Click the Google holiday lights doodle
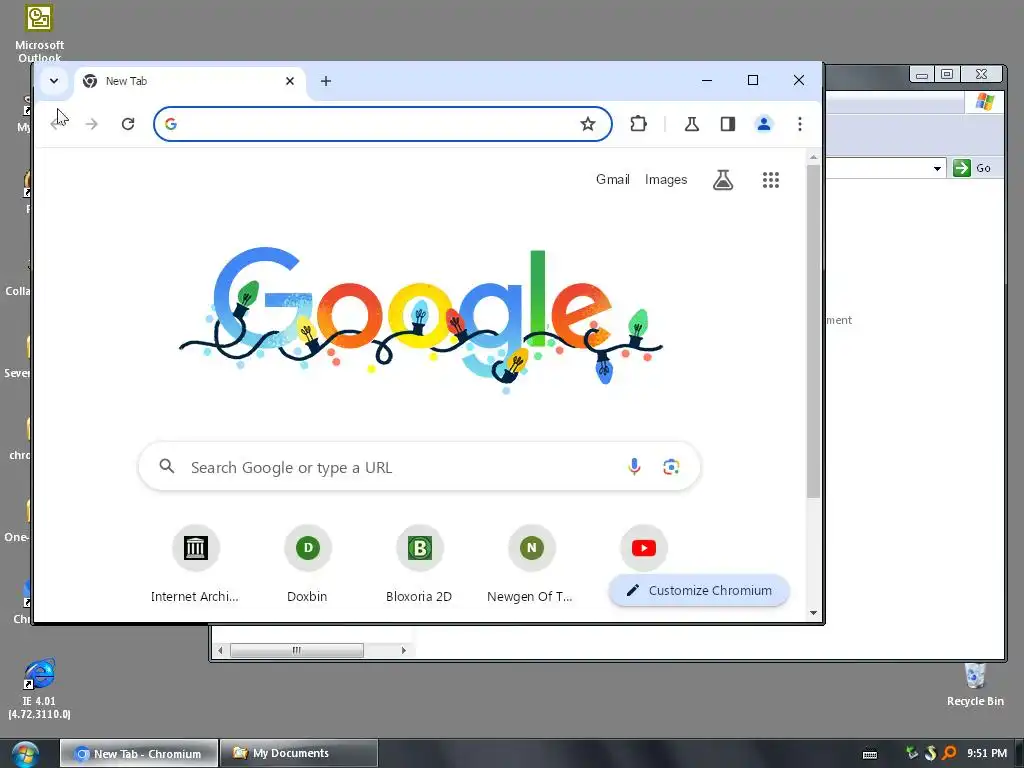1024x768 pixels. pos(421,320)
